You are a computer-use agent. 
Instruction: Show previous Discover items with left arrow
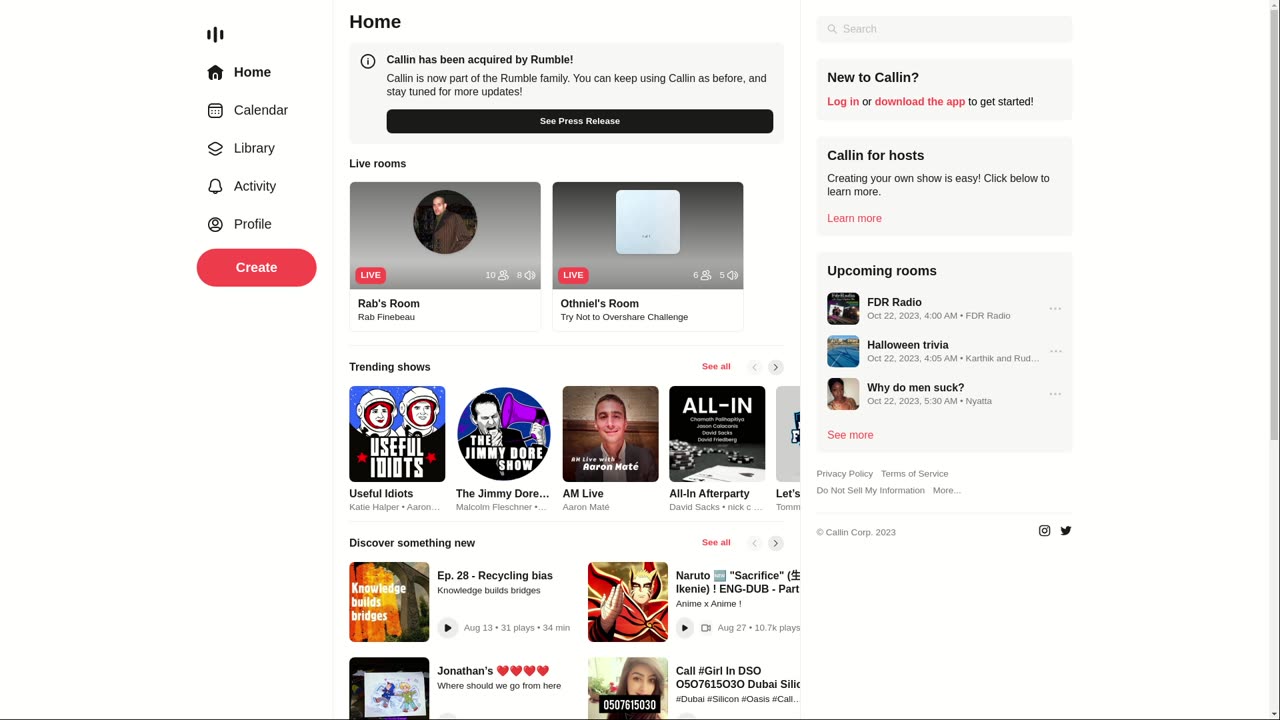click(x=755, y=543)
